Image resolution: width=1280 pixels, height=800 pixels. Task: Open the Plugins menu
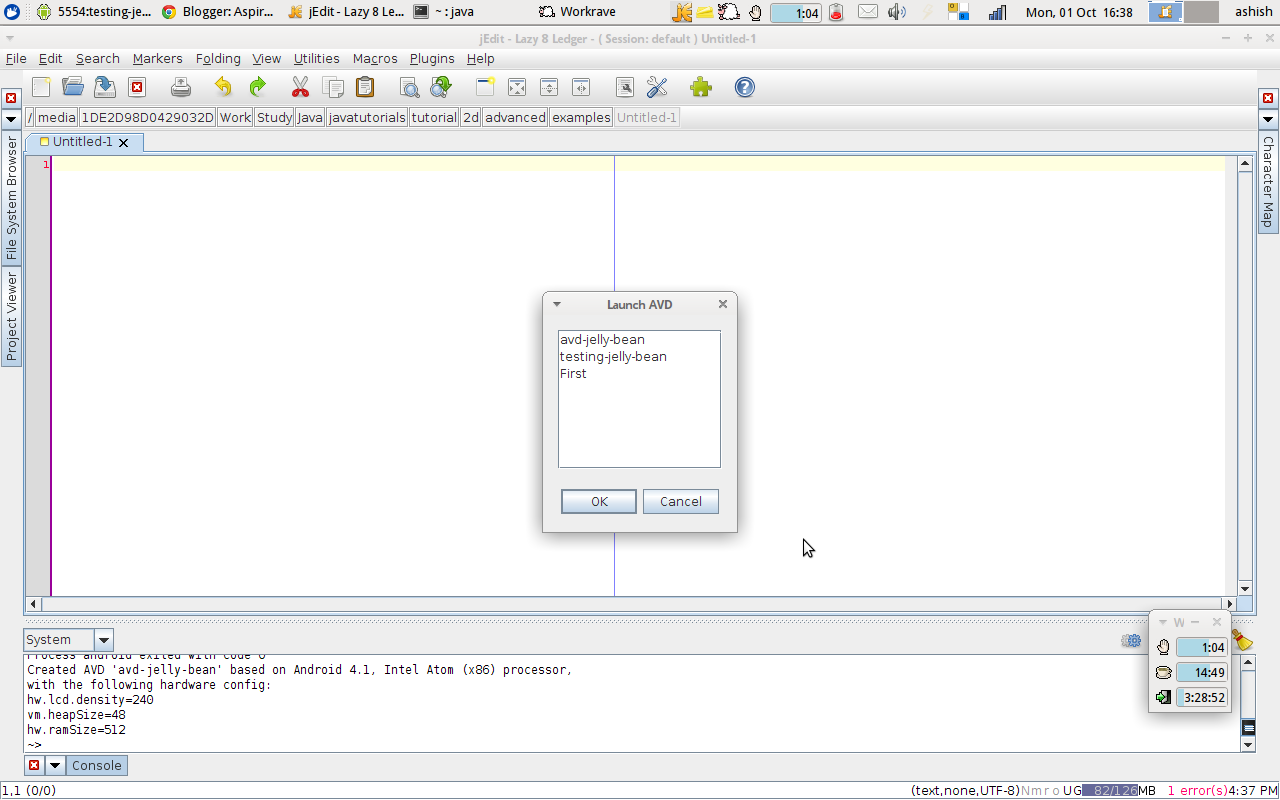431,58
